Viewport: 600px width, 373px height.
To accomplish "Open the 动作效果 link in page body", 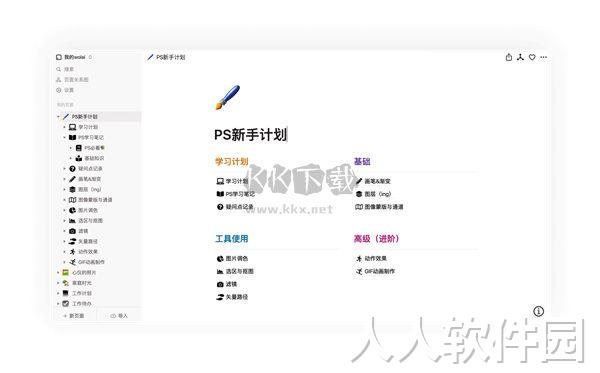I will pyautogui.click(x=371, y=259).
